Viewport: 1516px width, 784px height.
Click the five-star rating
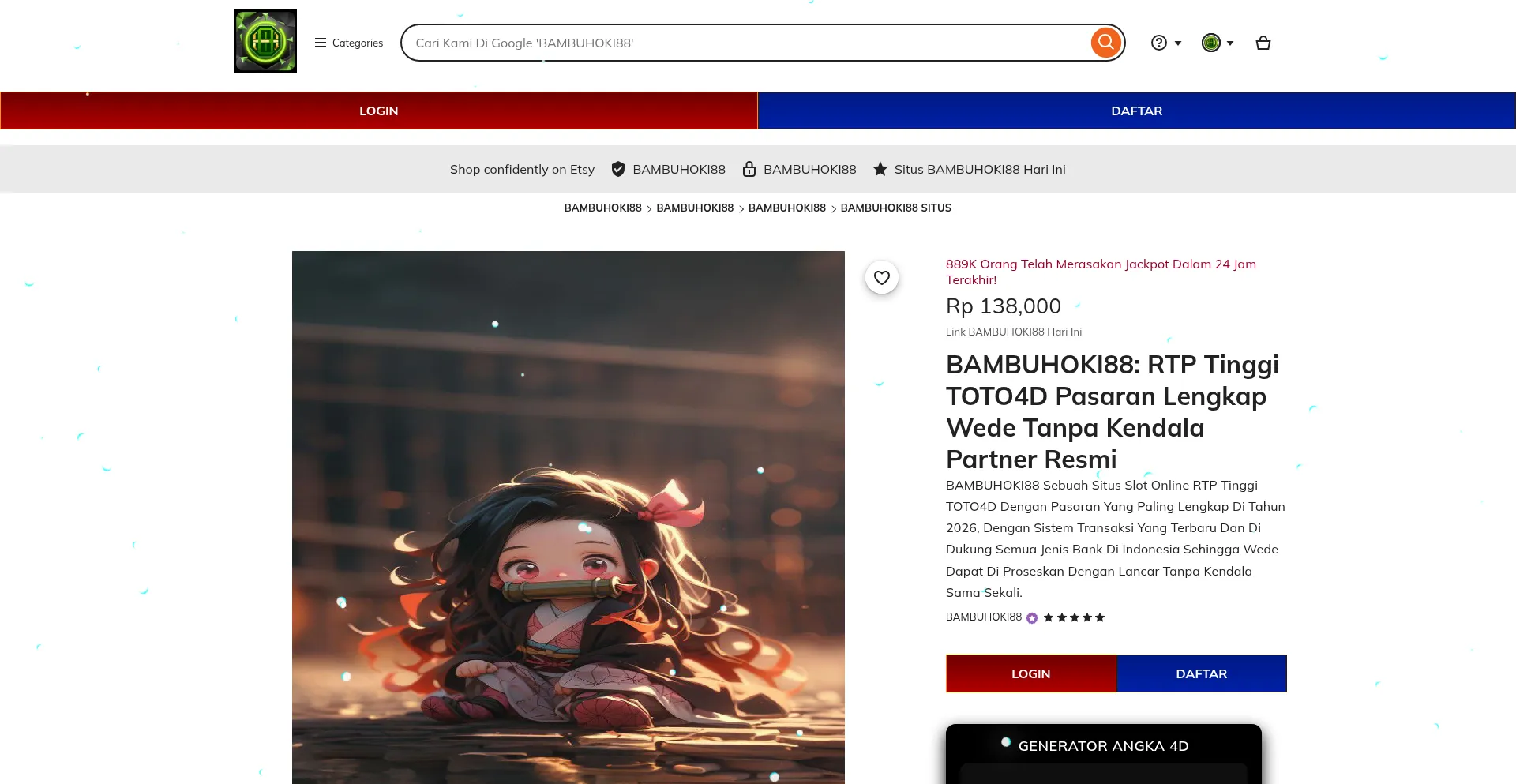point(1074,617)
